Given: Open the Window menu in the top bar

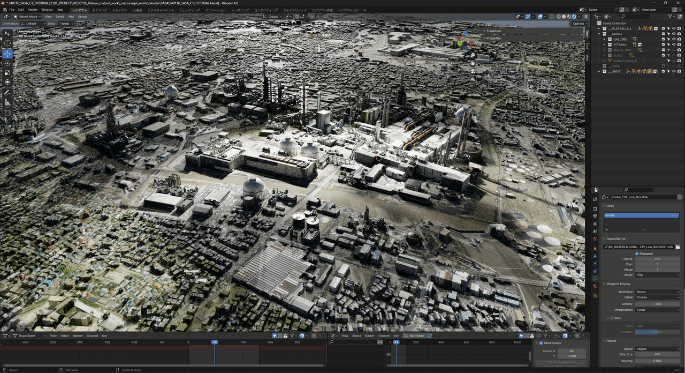Looking at the screenshot, I should 47,10.
